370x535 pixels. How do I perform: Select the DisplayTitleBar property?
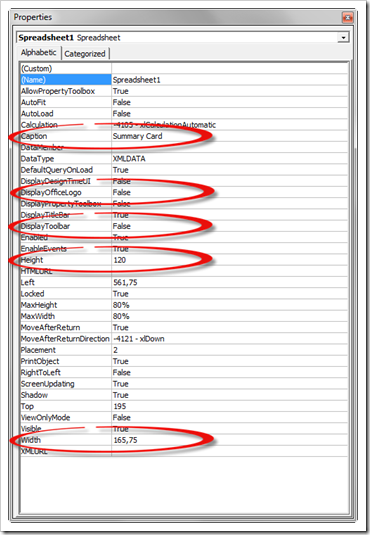pyautogui.click(x=45, y=215)
